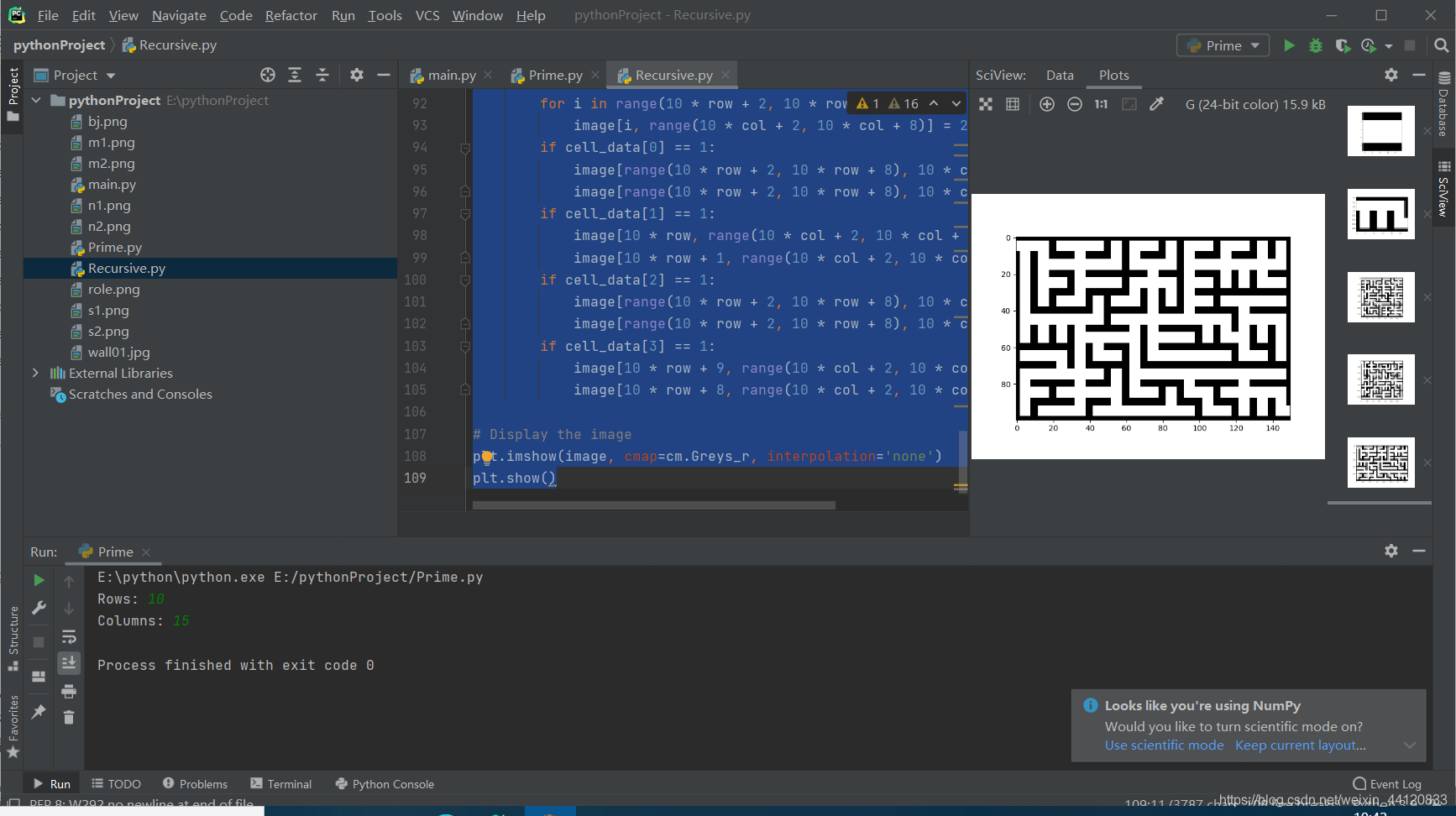The image size is (1456, 816).
Task: Click the locate file target icon in Project panel
Action: pos(268,75)
